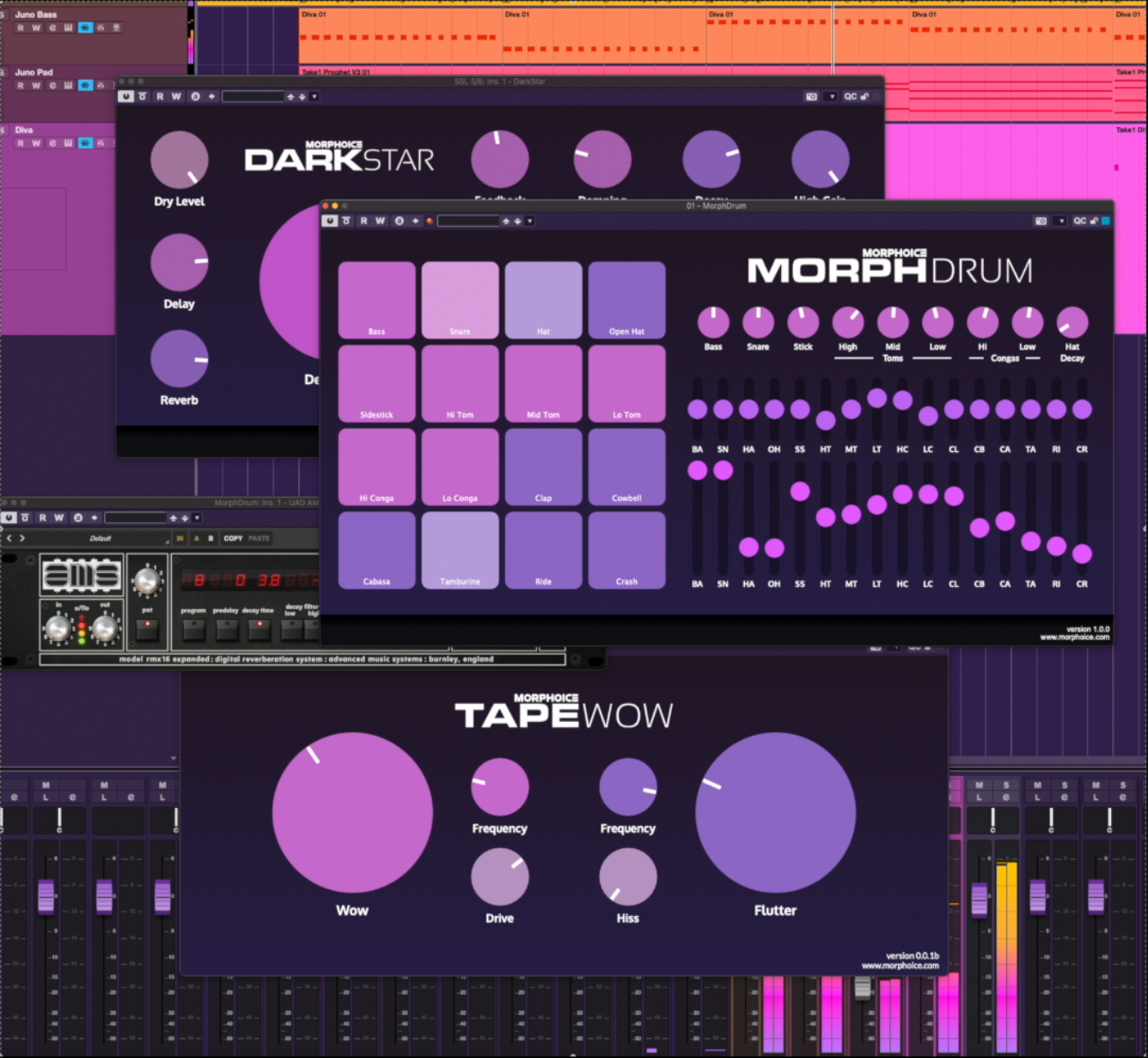This screenshot has height=1058, width=1148.
Task: Click the large Wow knob in TapeWow
Action: coord(352,812)
